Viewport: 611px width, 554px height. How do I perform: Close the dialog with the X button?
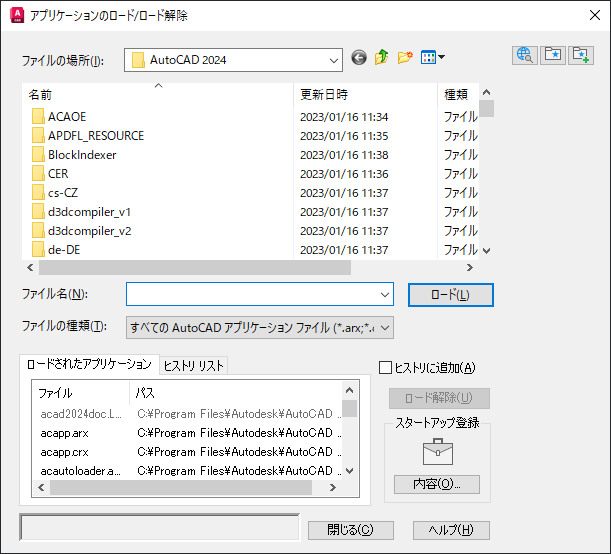click(x=595, y=15)
